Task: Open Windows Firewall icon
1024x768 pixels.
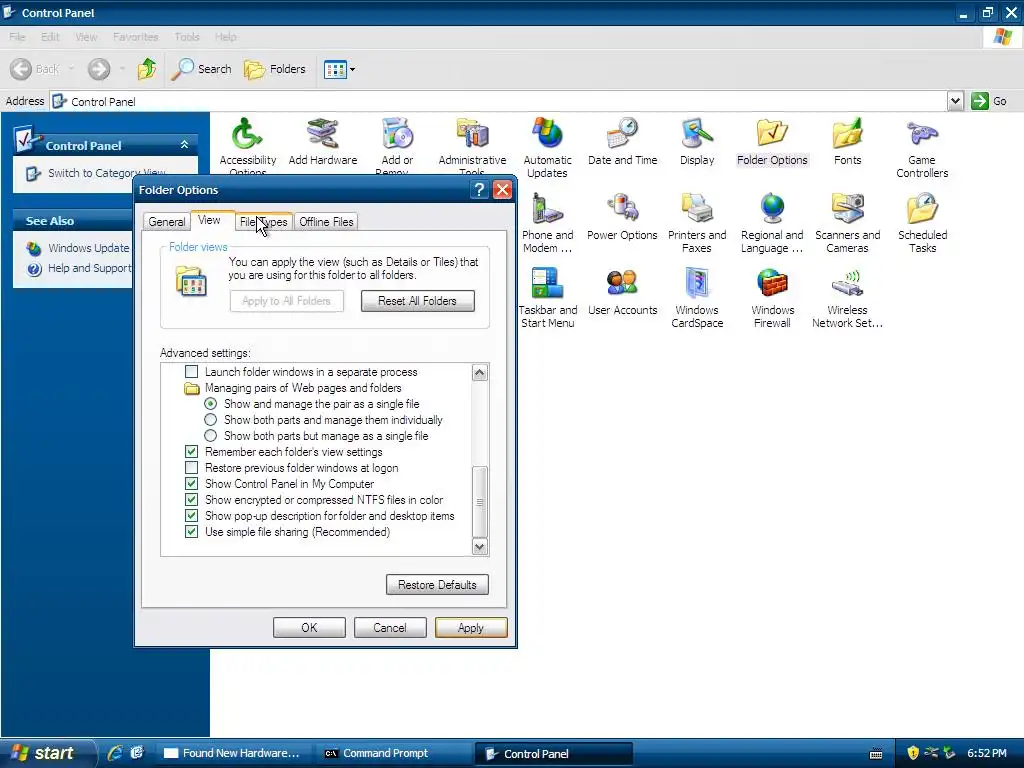Action: coord(772,285)
